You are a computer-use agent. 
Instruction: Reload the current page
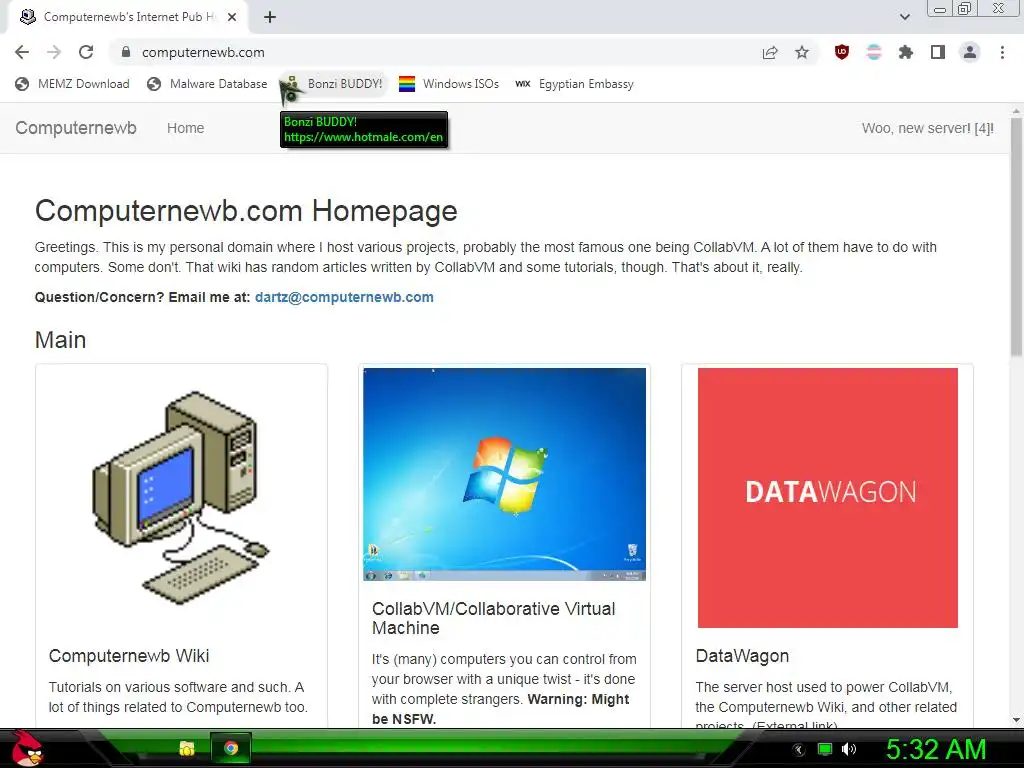(86, 52)
